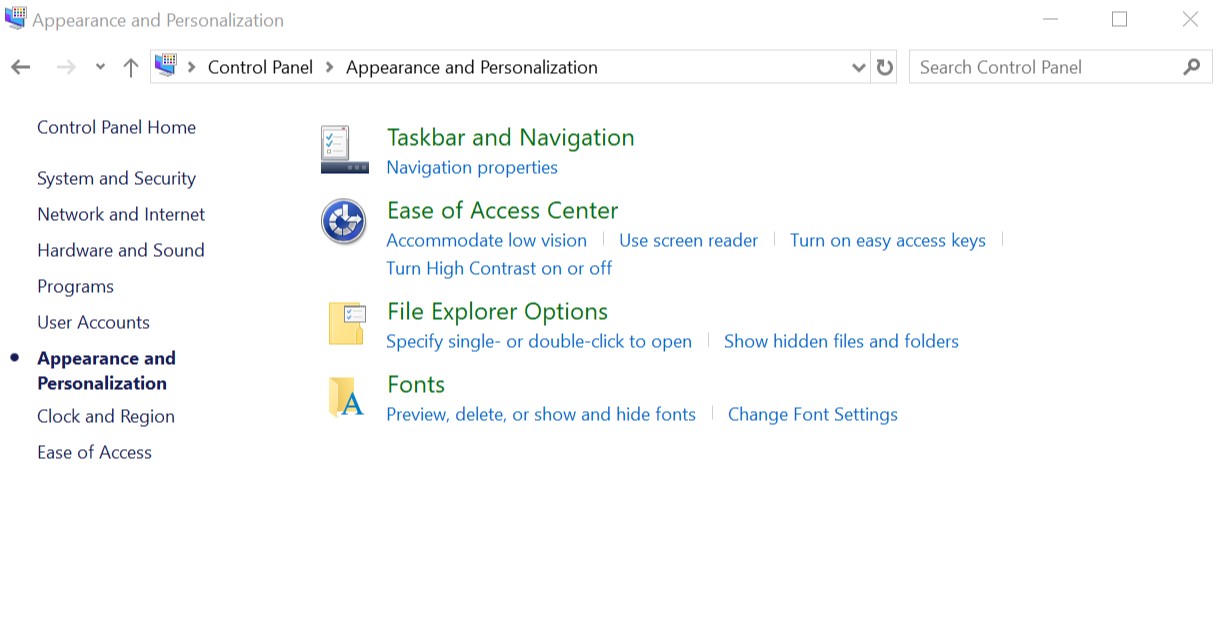The height and width of the screenshot is (621, 1223).
Task: Click in the Search Control Panel field
Action: pyautogui.click(x=1040, y=67)
